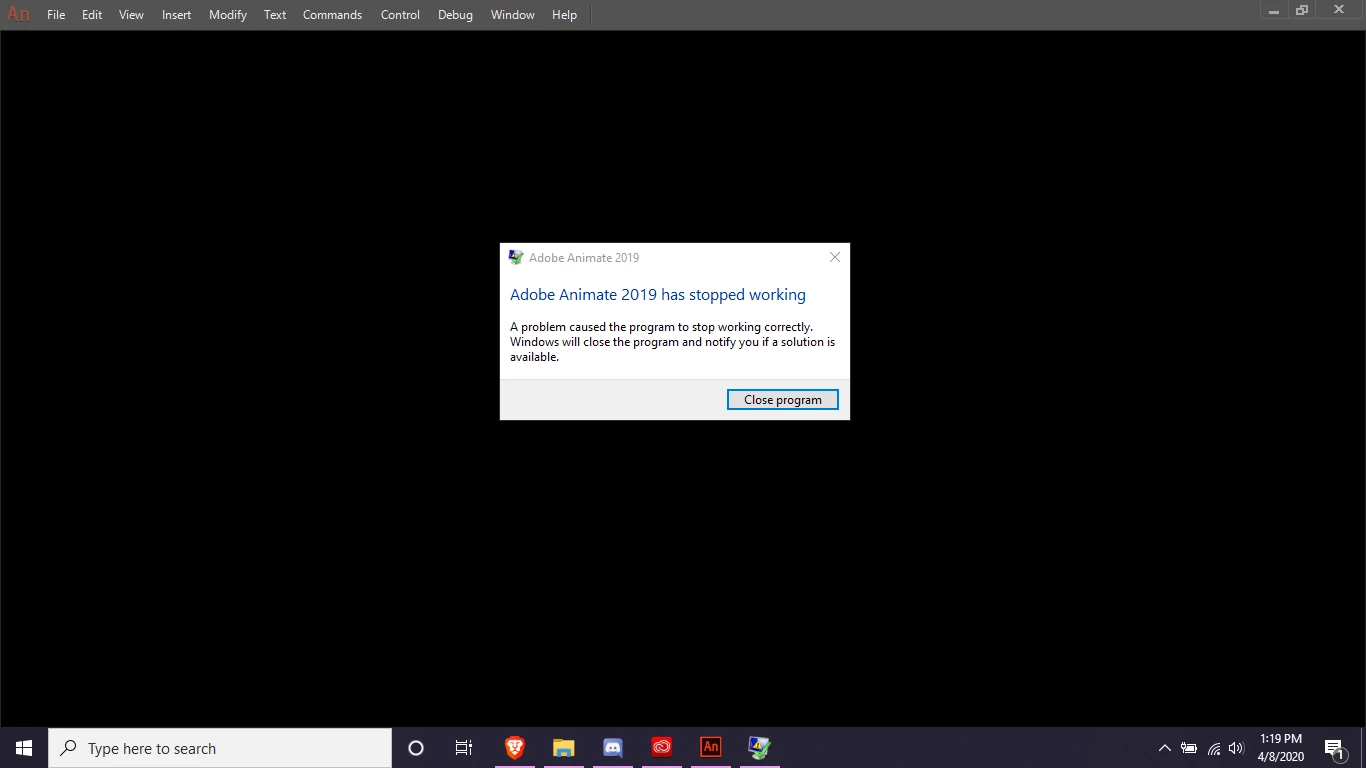Open File Explorer from the taskbar
The height and width of the screenshot is (768, 1366).
click(x=564, y=748)
